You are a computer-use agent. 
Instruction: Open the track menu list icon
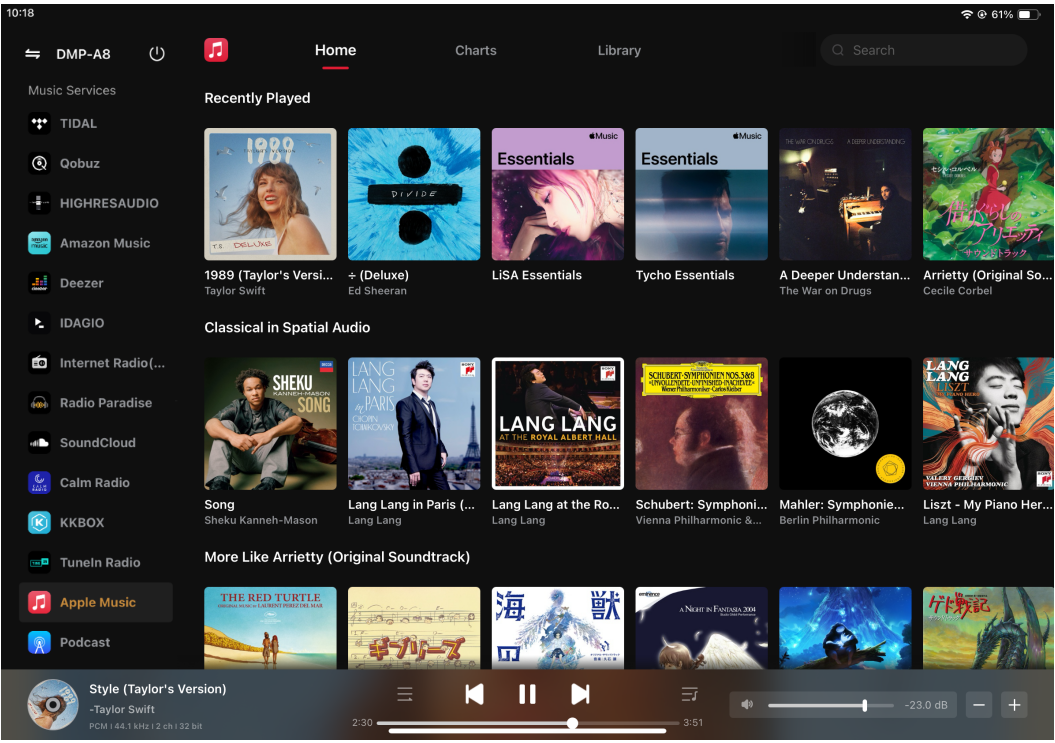click(404, 694)
